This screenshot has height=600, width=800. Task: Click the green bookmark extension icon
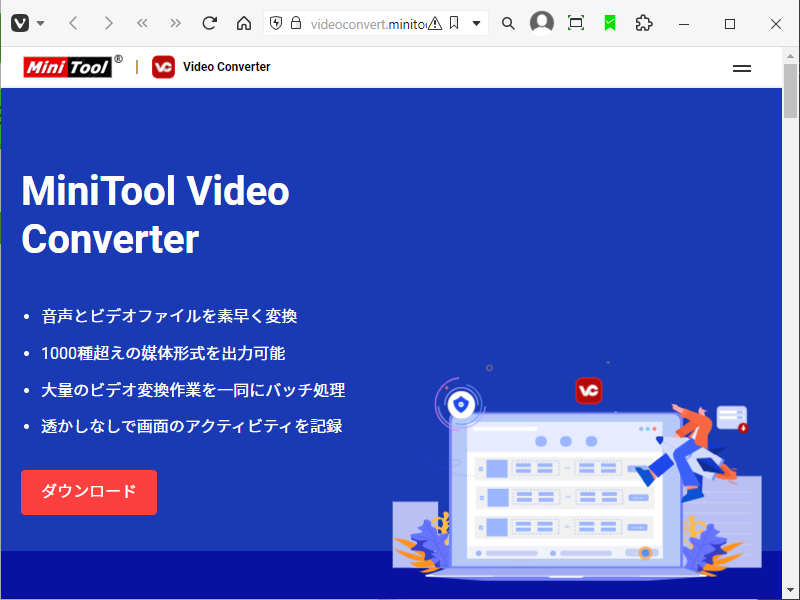click(x=610, y=23)
